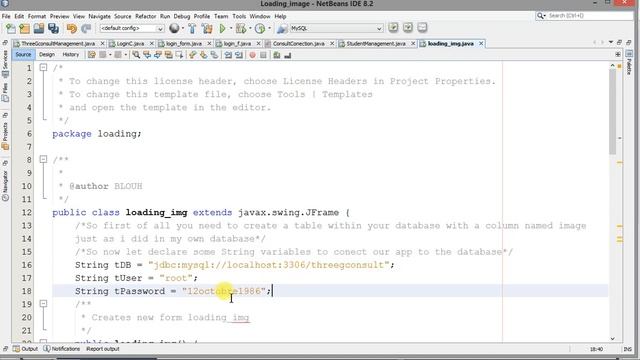640x360 pixels.
Task: Click the browser globe icon
Action: tap(174, 28)
